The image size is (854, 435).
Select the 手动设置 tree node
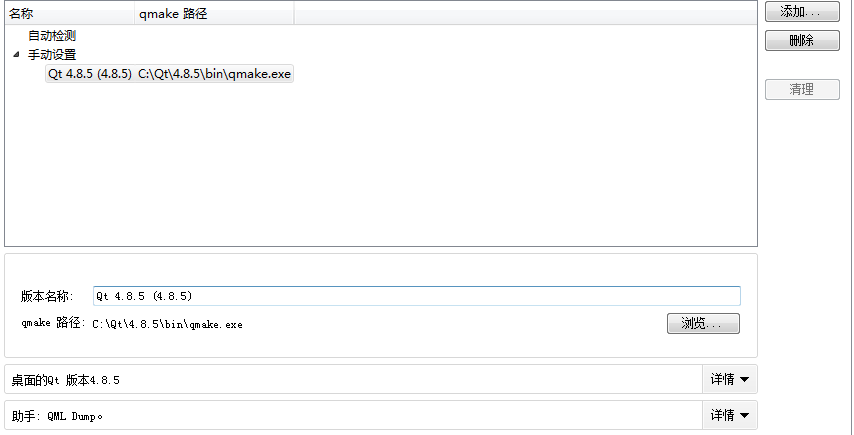pyautogui.click(x=52, y=55)
